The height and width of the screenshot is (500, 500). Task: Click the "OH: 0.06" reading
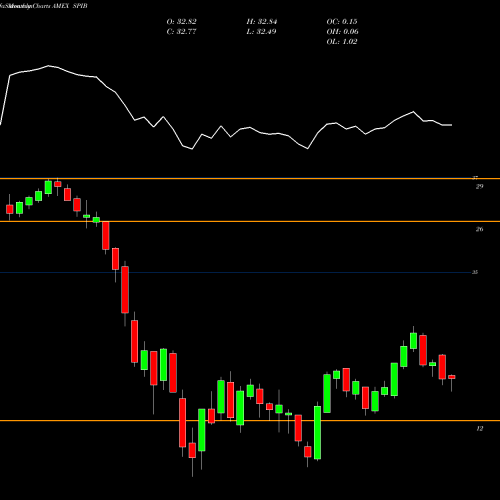pyautogui.click(x=342, y=32)
